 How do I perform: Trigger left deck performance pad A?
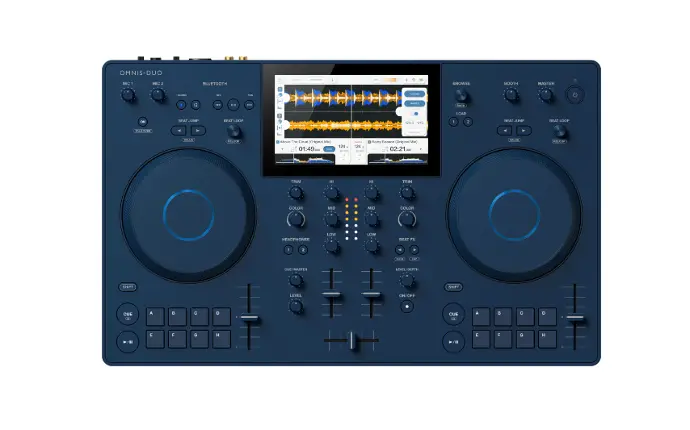[x=155, y=316]
